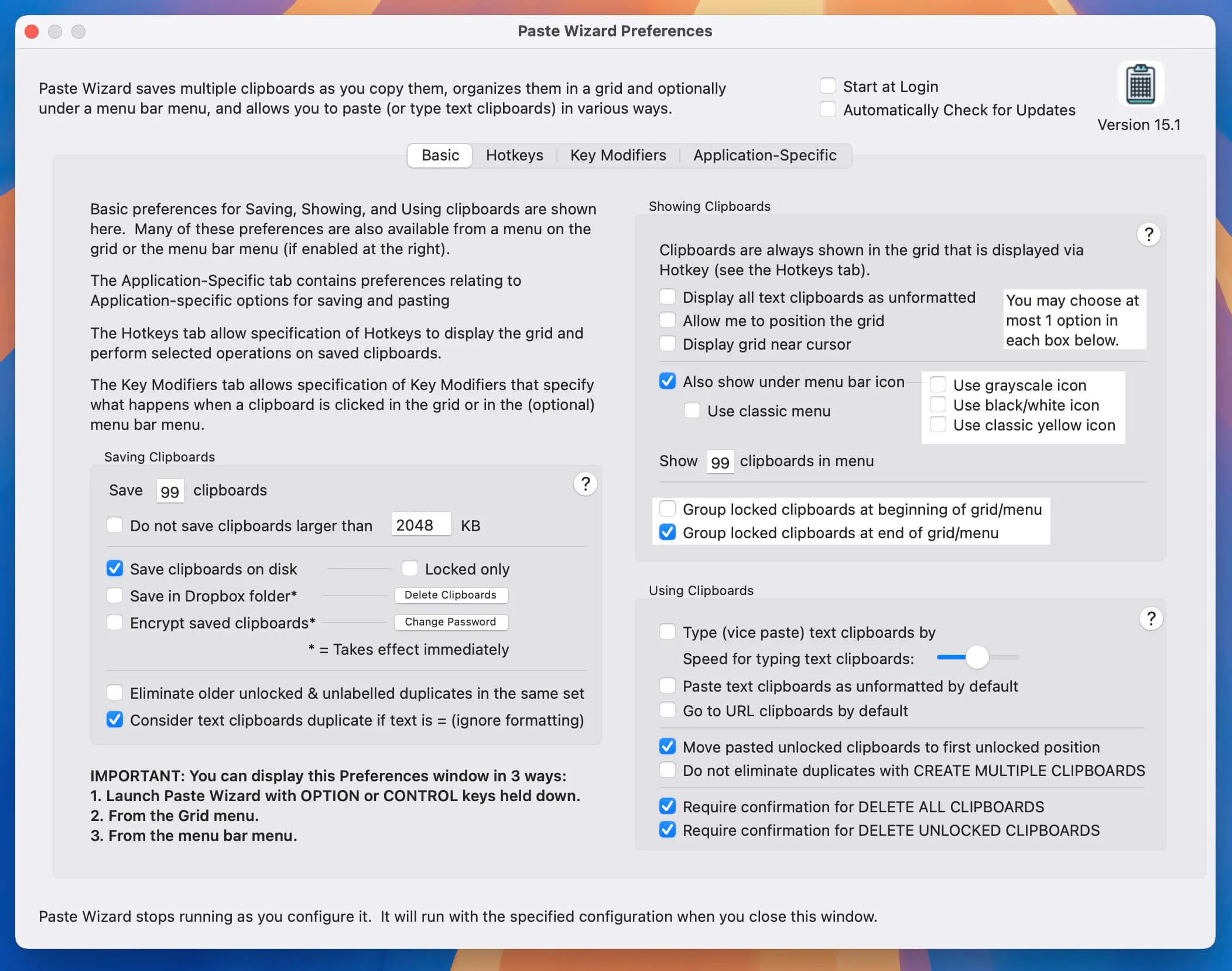This screenshot has width=1232, height=971.
Task: Uncheck Save clipboards on disk
Action: coord(114,569)
